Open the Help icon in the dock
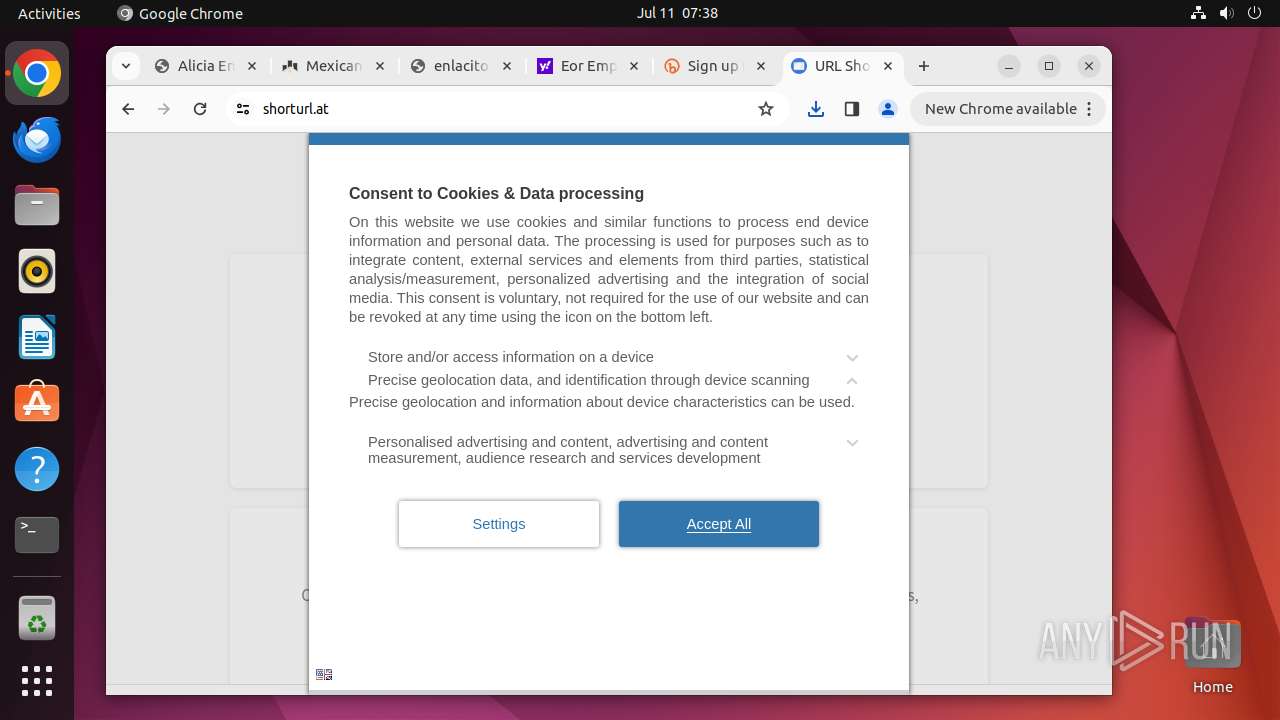Viewport: 1280px width, 720px height. [37, 469]
